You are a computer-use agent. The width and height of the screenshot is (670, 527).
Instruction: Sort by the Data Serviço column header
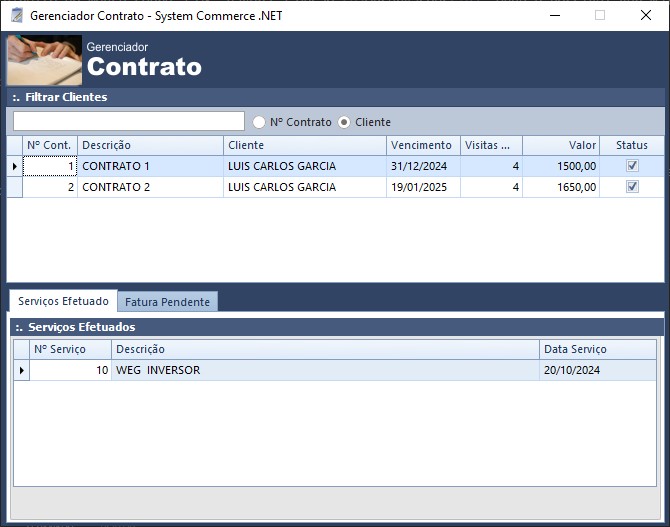tap(598, 349)
